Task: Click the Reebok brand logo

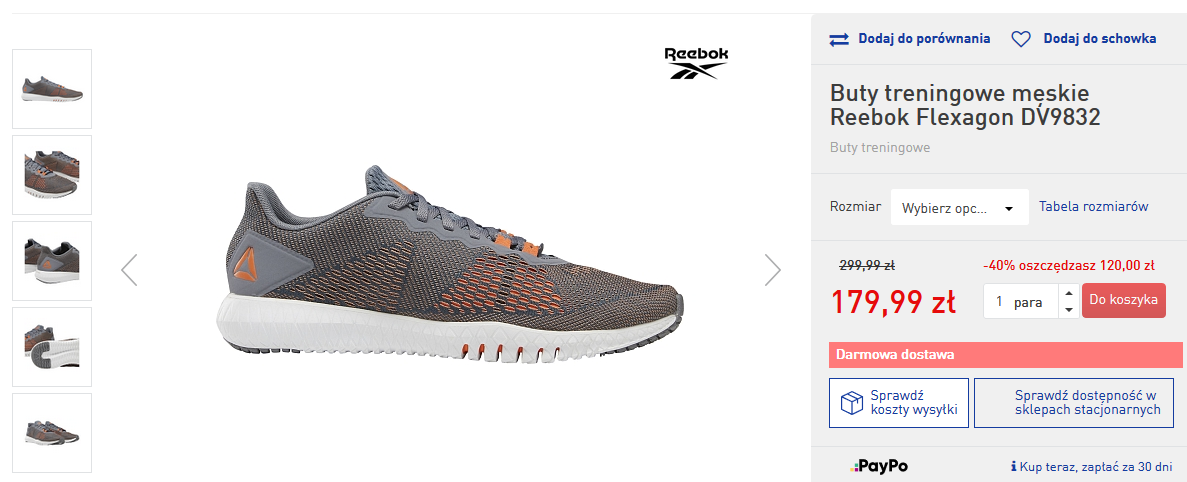Action: coord(696,63)
